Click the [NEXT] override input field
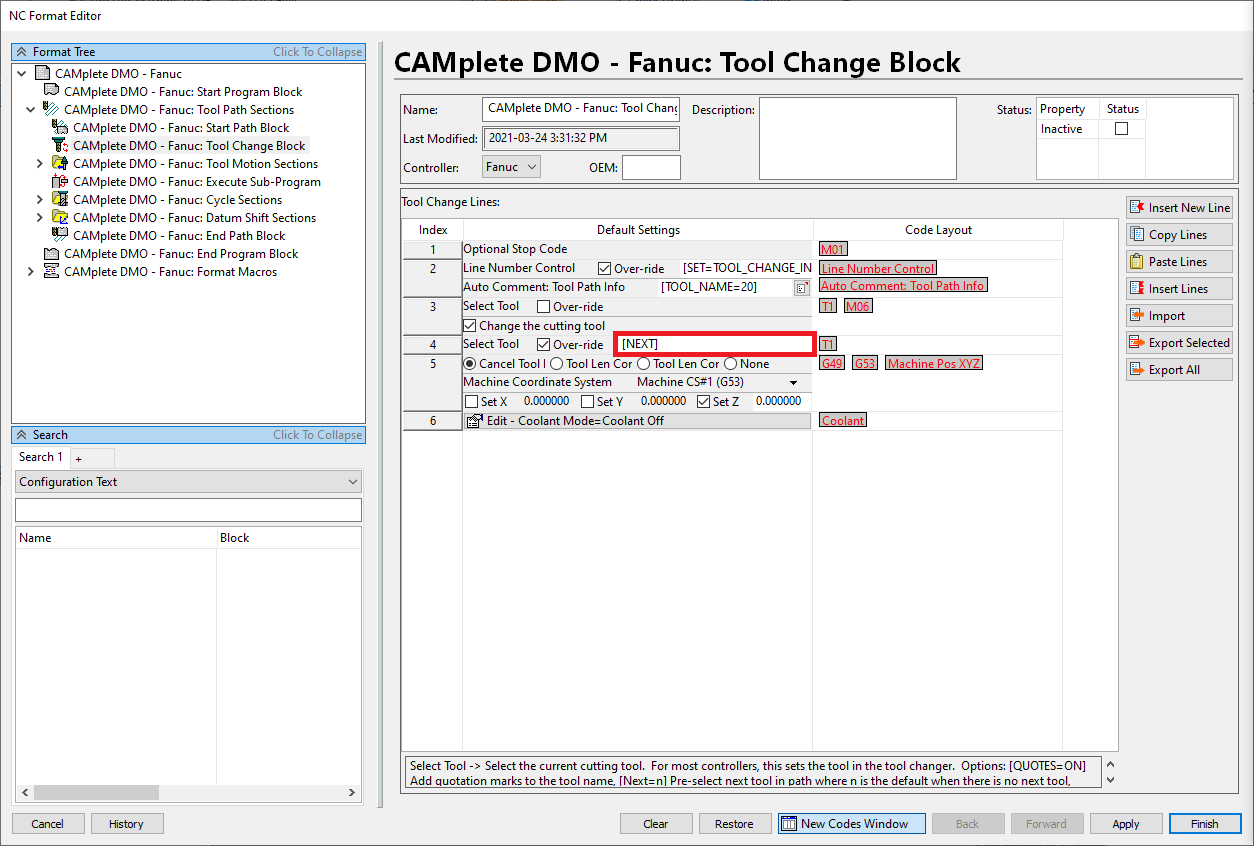The image size is (1254, 846). pyautogui.click(x=714, y=344)
